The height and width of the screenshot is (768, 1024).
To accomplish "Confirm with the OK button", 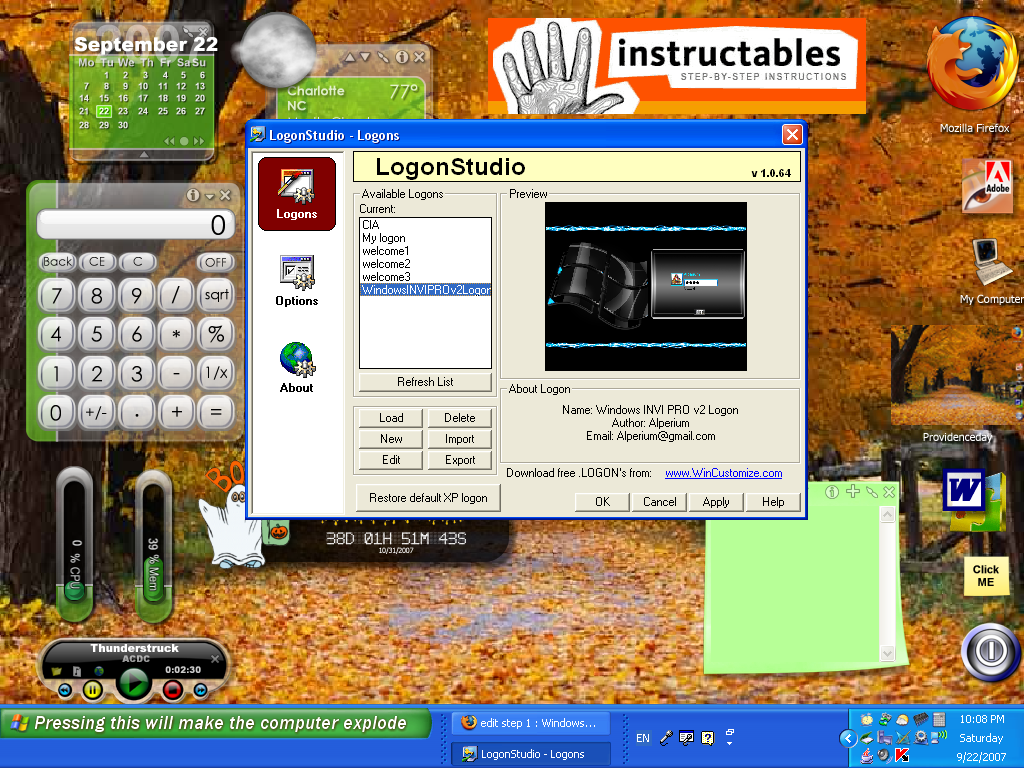I will click(x=602, y=502).
